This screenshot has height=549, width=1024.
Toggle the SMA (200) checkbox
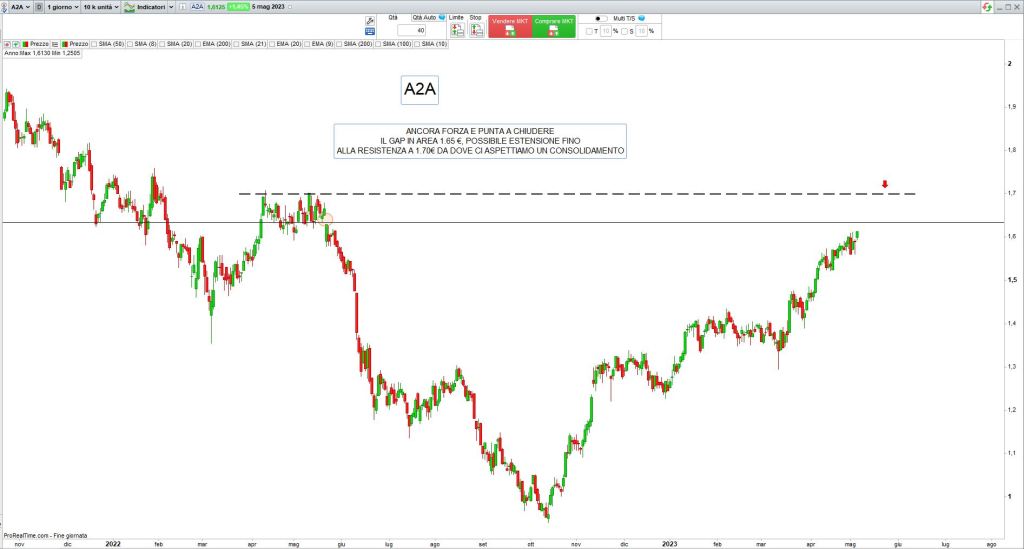tap(339, 44)
